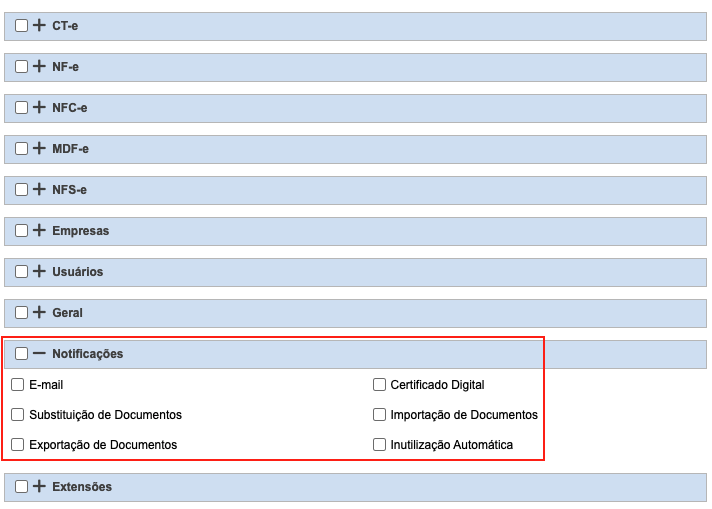Tick the Extensões group header checkbox
This screenshot has height=509, width=712.
click(x=22, y=487)
